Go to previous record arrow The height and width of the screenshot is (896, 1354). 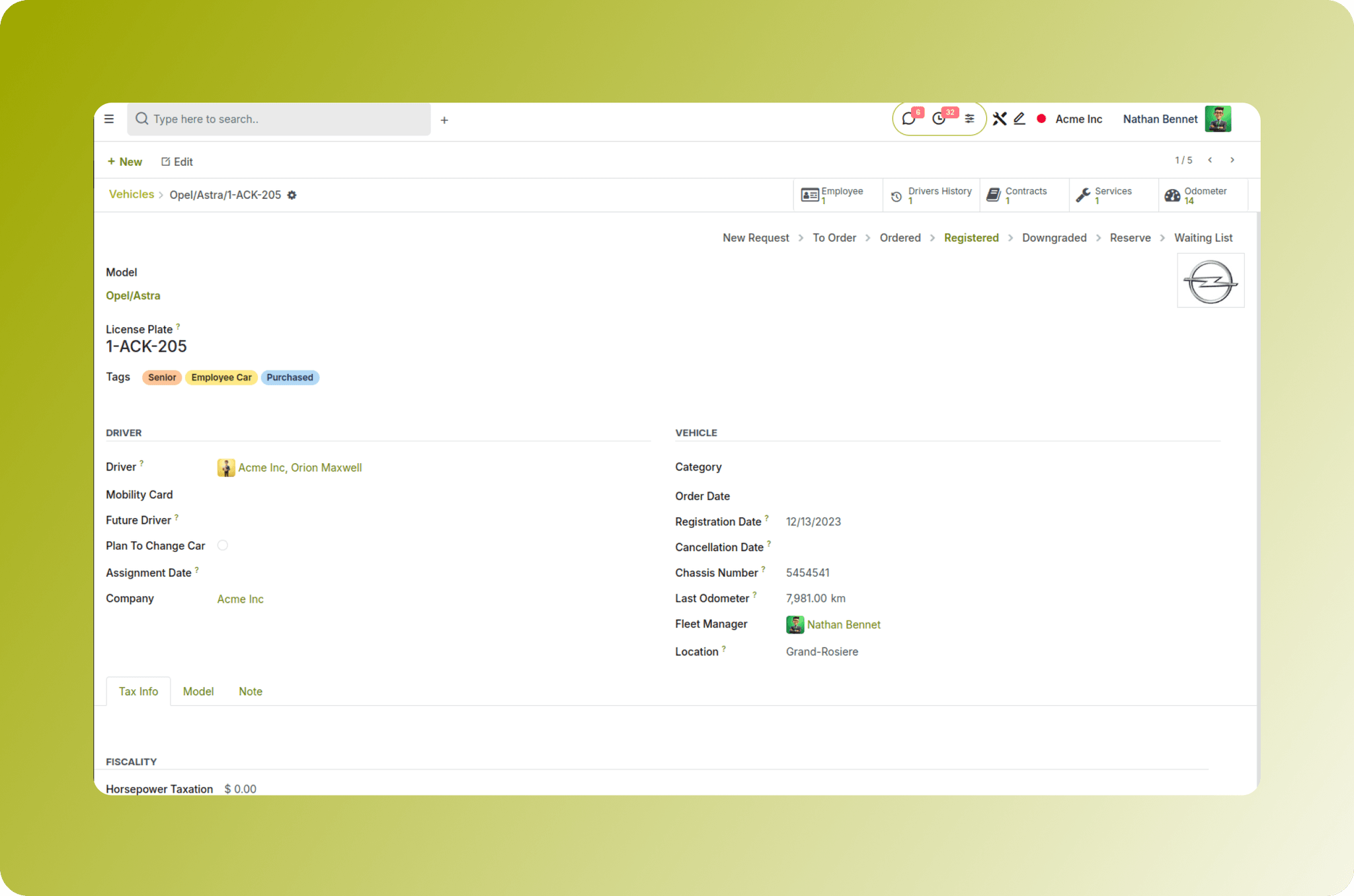(x=1210, y=160)
